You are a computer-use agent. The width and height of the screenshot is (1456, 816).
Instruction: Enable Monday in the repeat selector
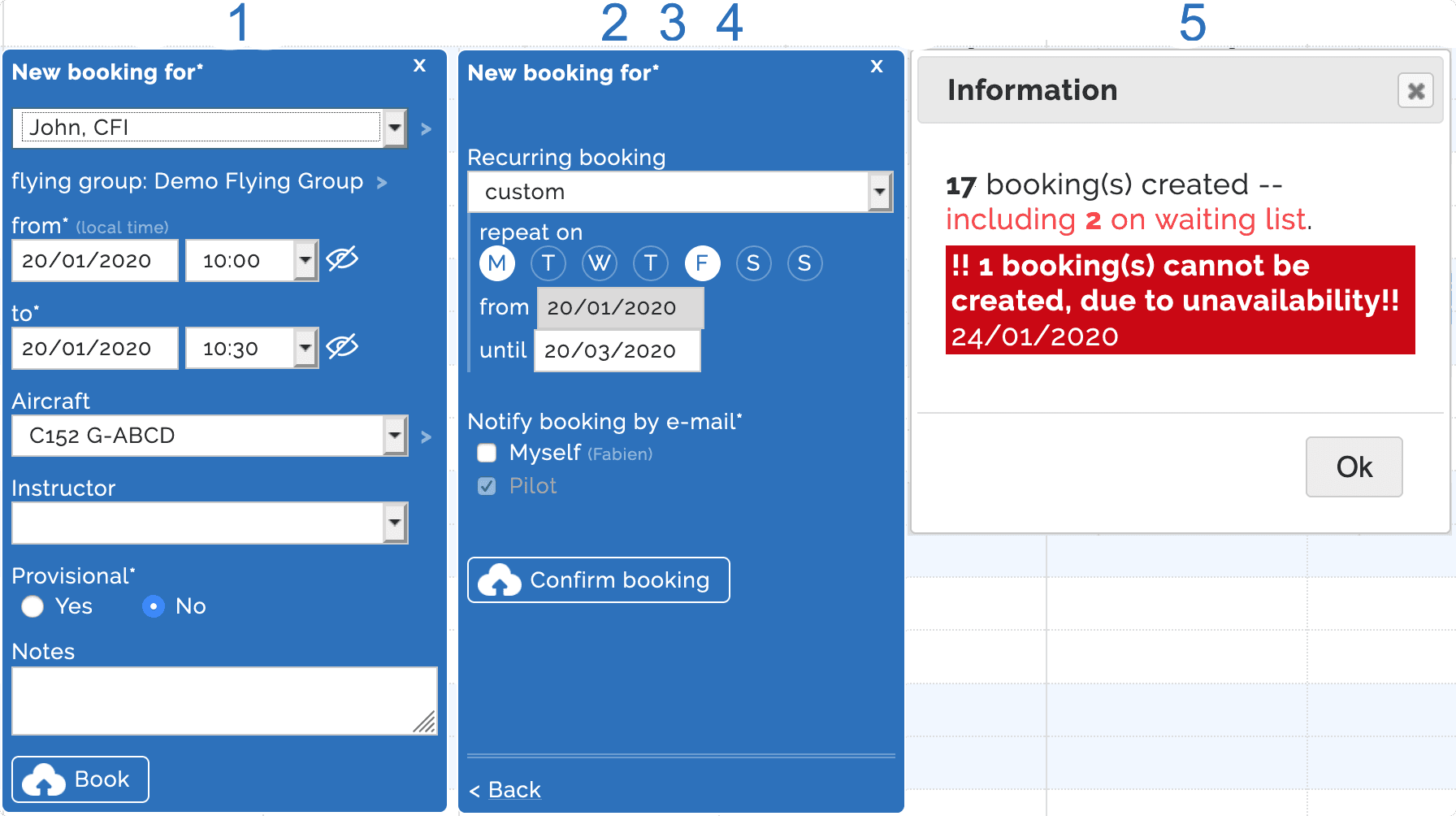[x=497, y=263]
